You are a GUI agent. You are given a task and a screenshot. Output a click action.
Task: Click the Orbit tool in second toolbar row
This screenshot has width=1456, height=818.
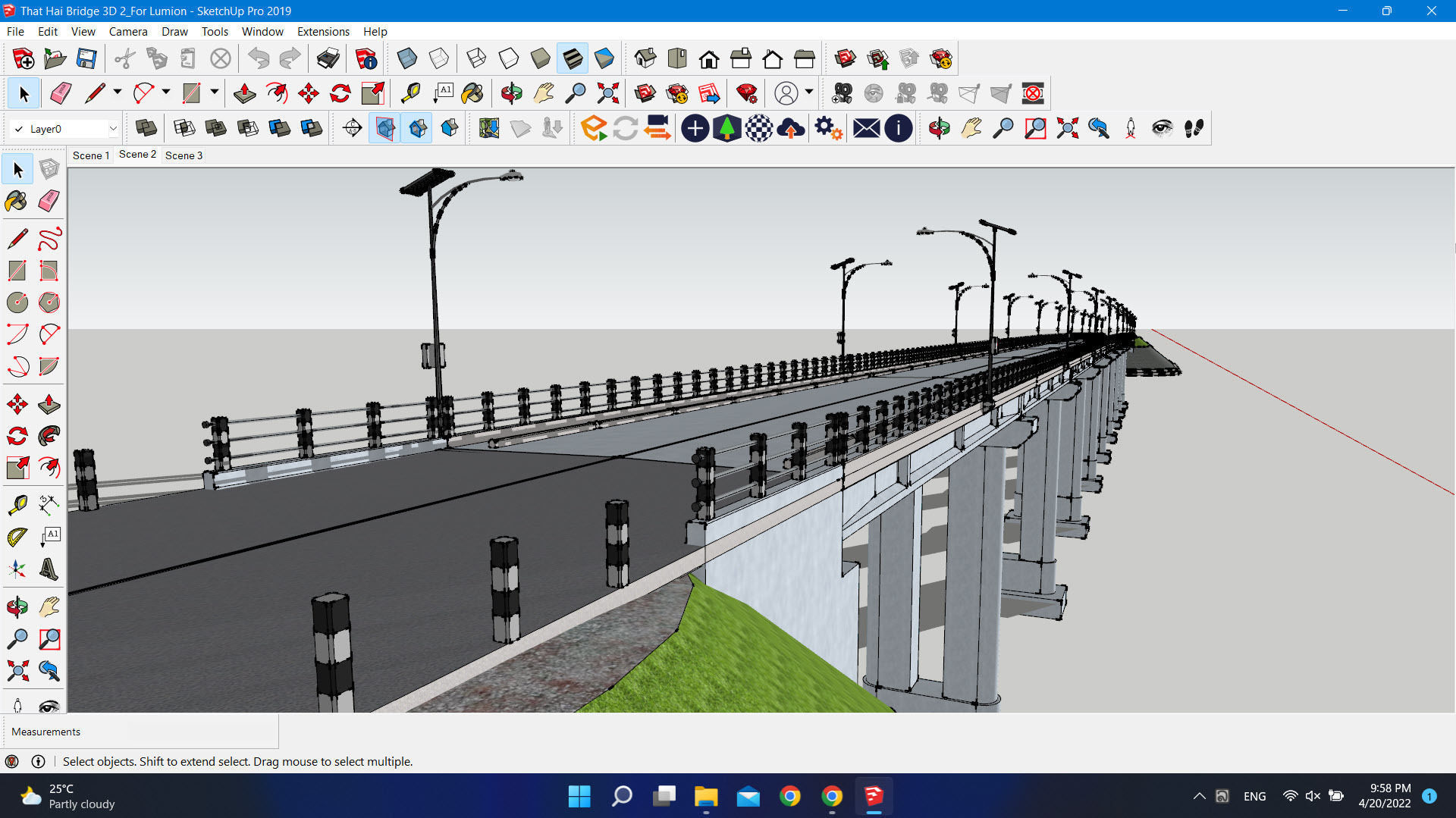tap(511, 93)
